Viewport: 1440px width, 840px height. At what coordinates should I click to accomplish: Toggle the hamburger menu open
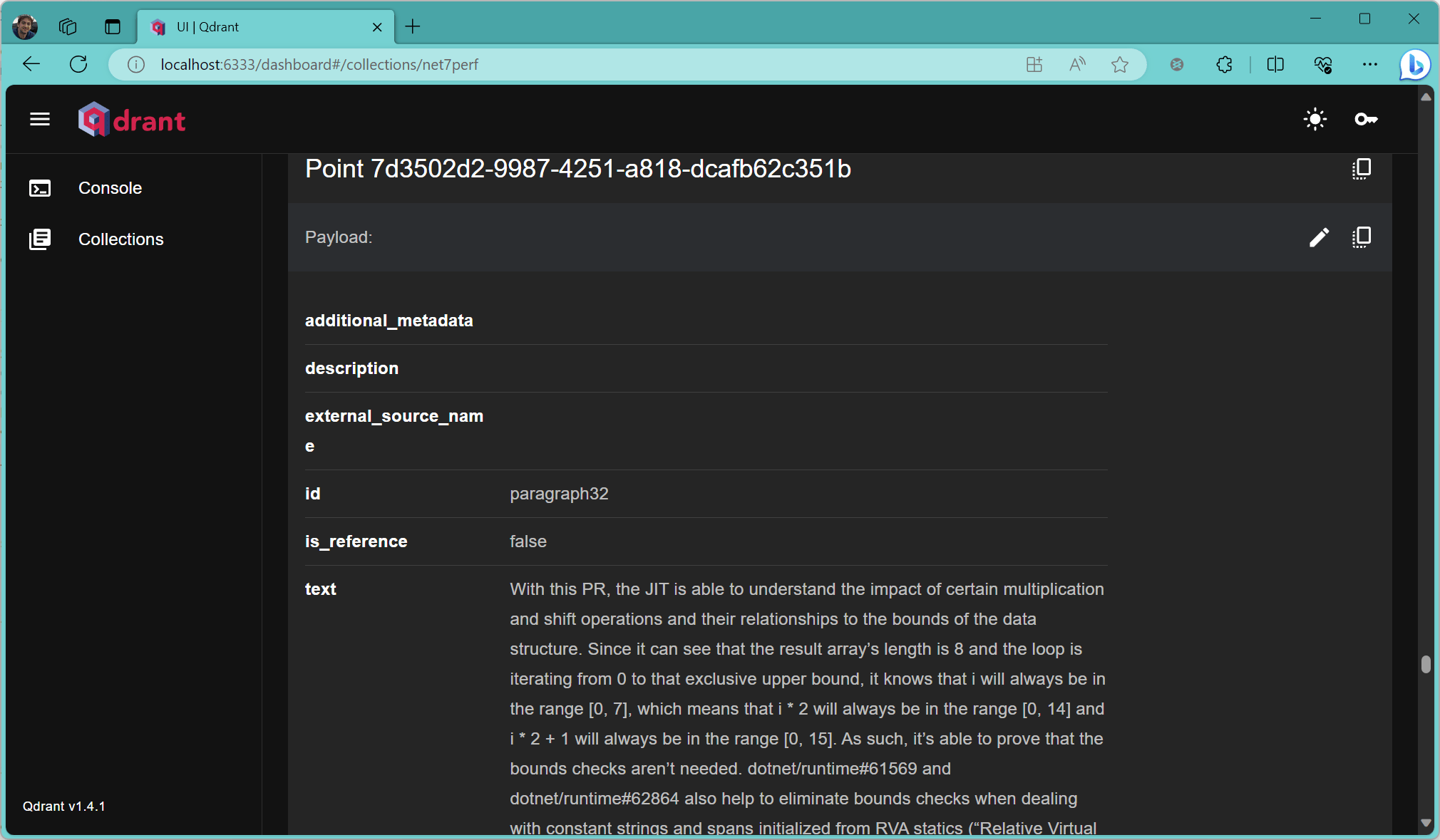click(x=40, y=120)
